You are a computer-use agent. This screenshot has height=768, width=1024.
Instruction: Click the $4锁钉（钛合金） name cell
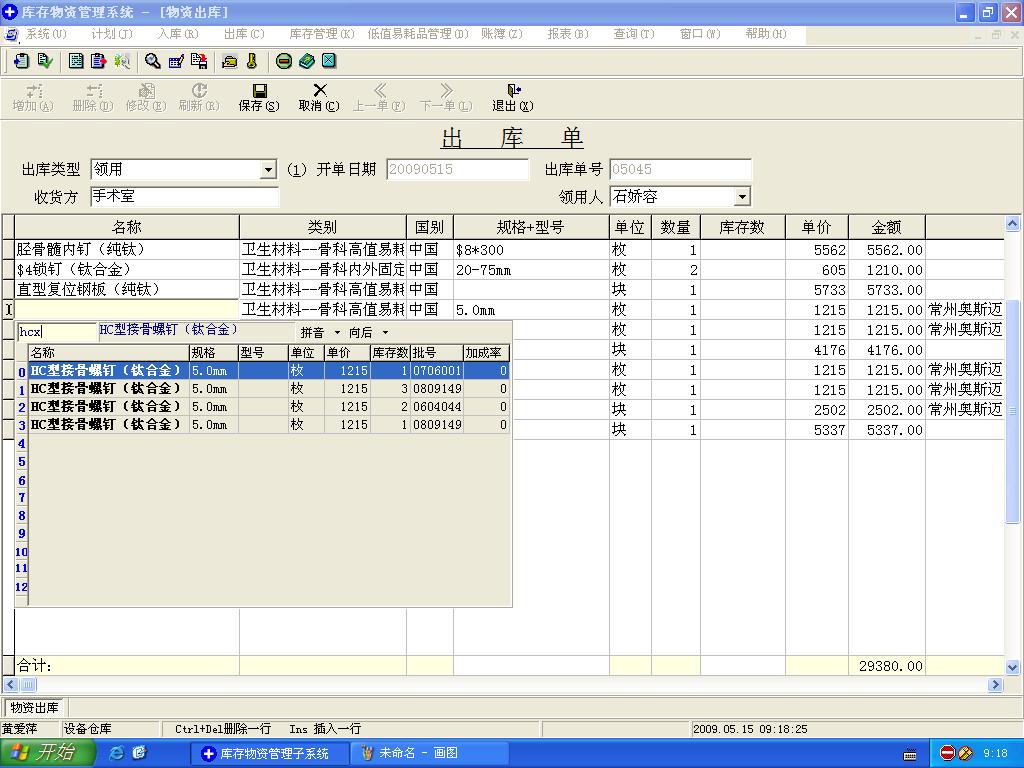click(x=127, y=270)
